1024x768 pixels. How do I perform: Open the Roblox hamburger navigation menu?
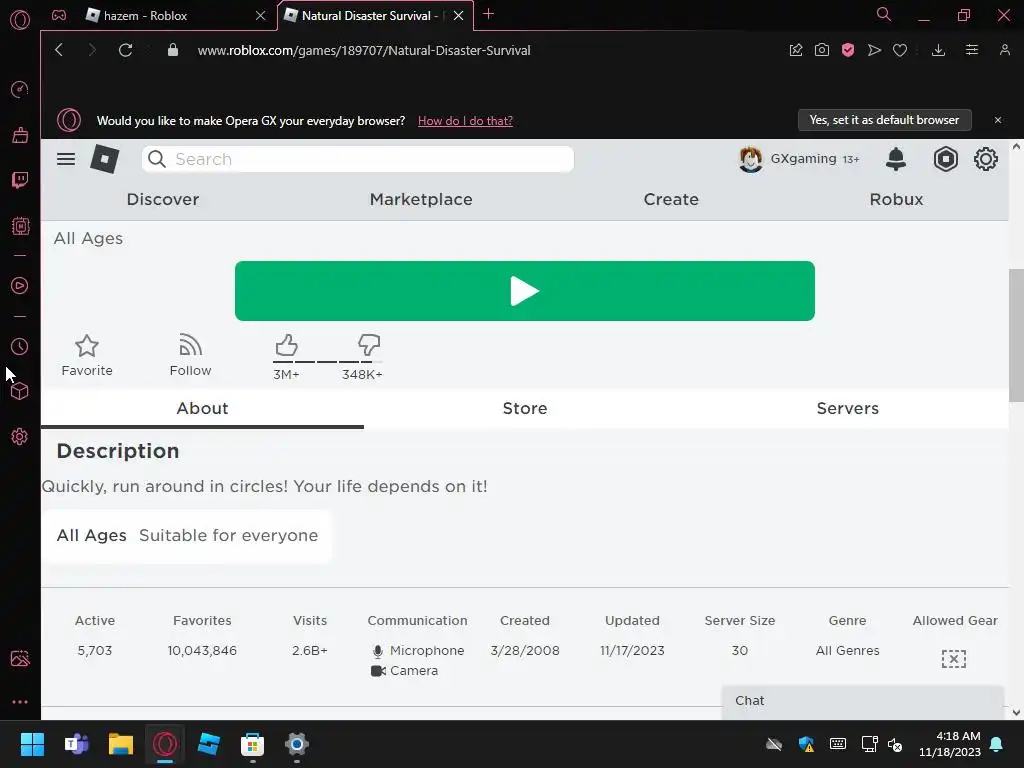66,159
